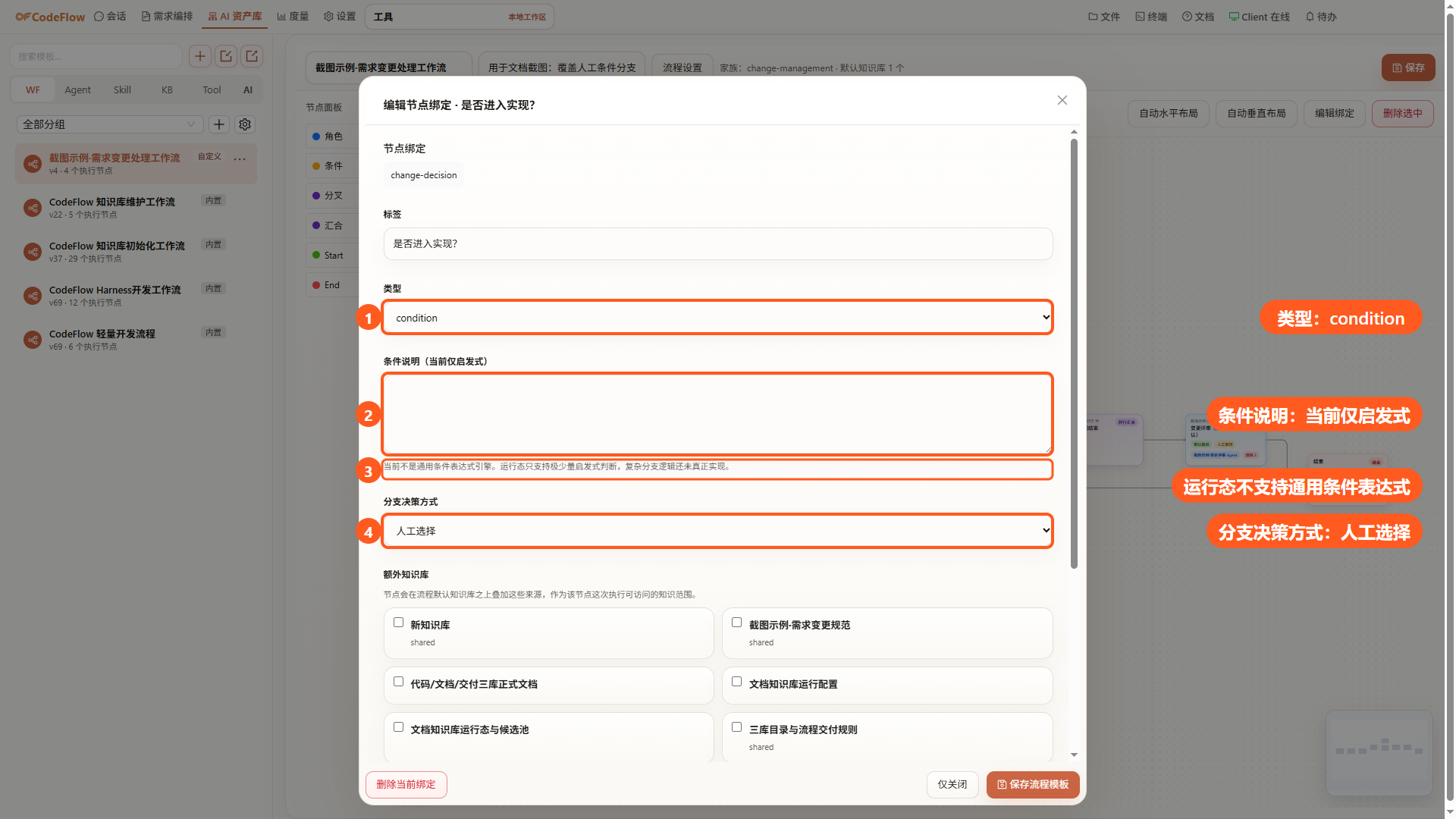
Task: Switch to the AI tab in the sidebar
Action: 248,89
